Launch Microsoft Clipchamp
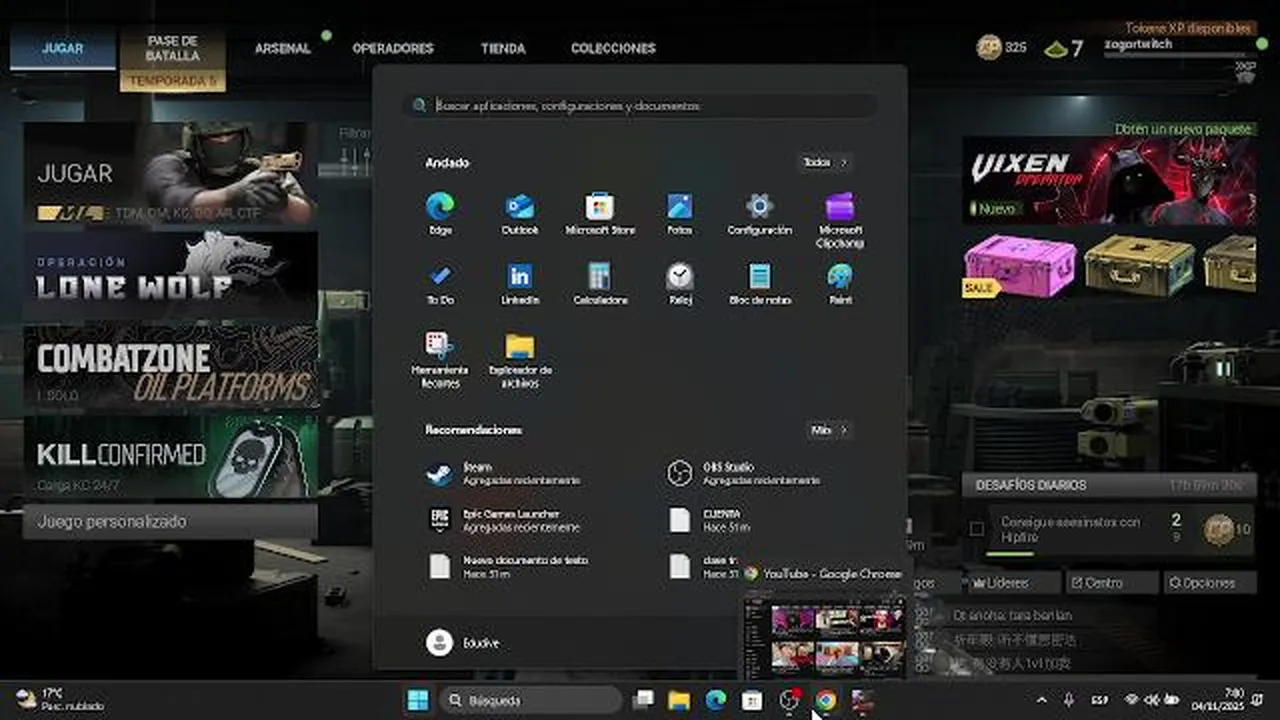The height and width of the screenshot is (720, 1280). click(840, 219)
